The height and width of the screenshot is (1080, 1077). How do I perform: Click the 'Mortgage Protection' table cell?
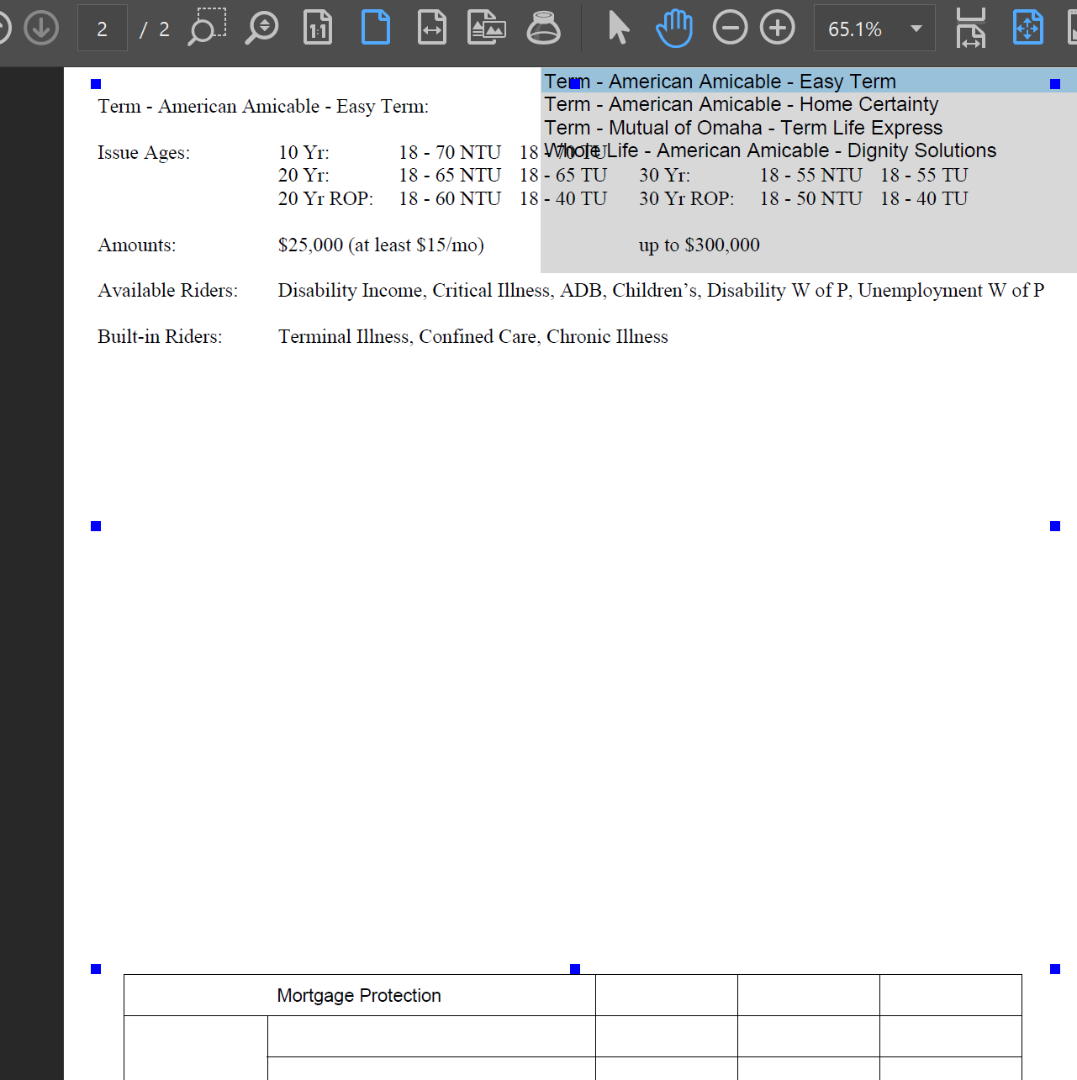tap(359, 995)
